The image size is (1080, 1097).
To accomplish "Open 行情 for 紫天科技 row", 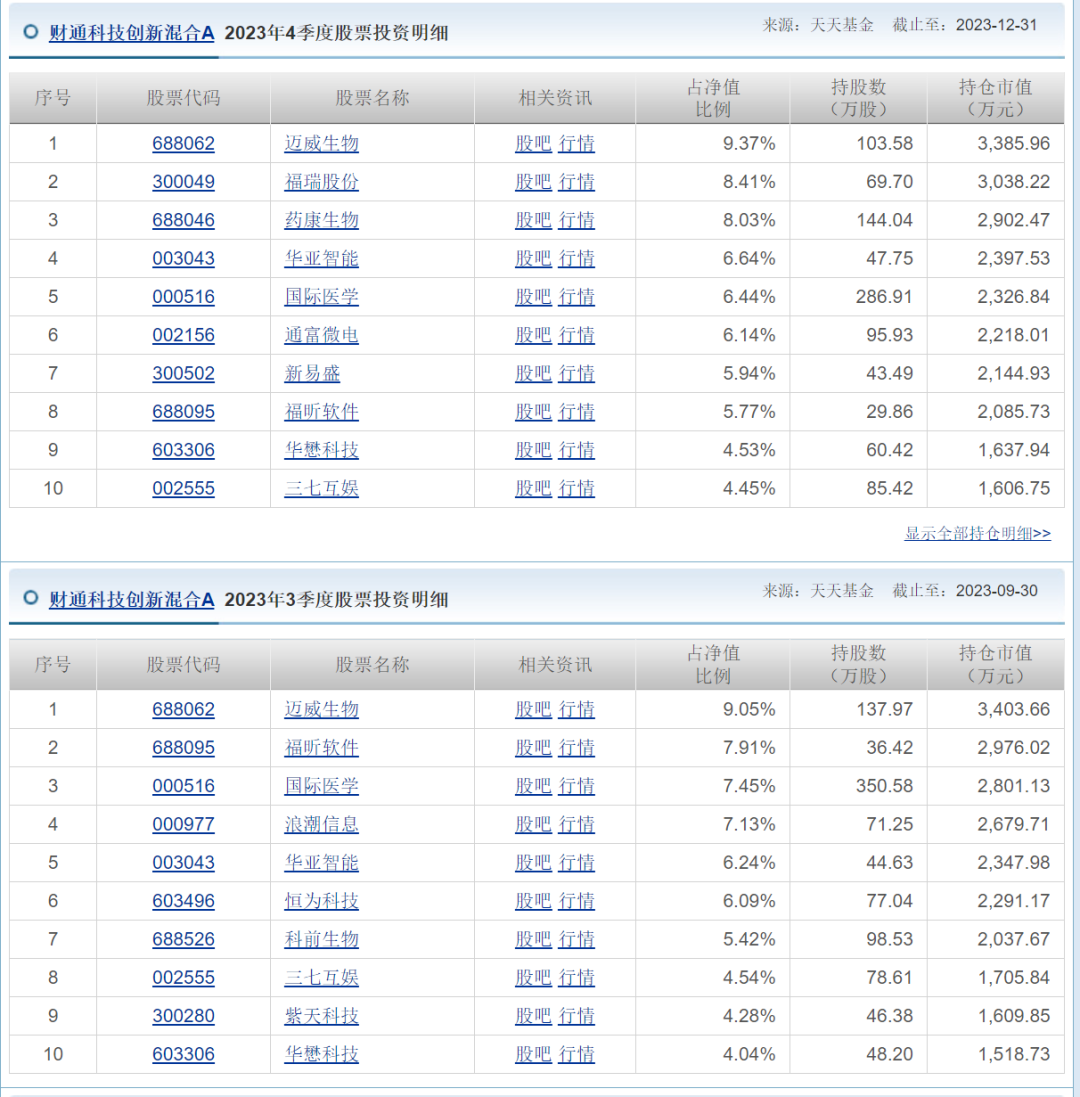I will point(576,1016).
